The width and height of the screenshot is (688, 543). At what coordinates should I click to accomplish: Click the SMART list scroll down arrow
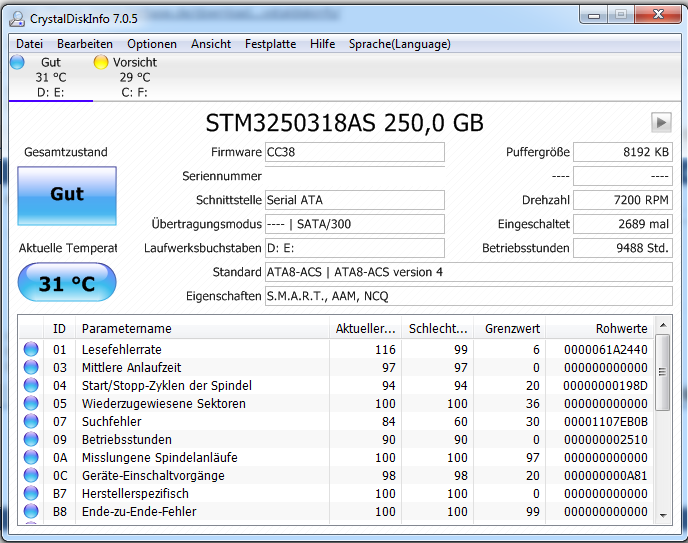click(663, 515)
